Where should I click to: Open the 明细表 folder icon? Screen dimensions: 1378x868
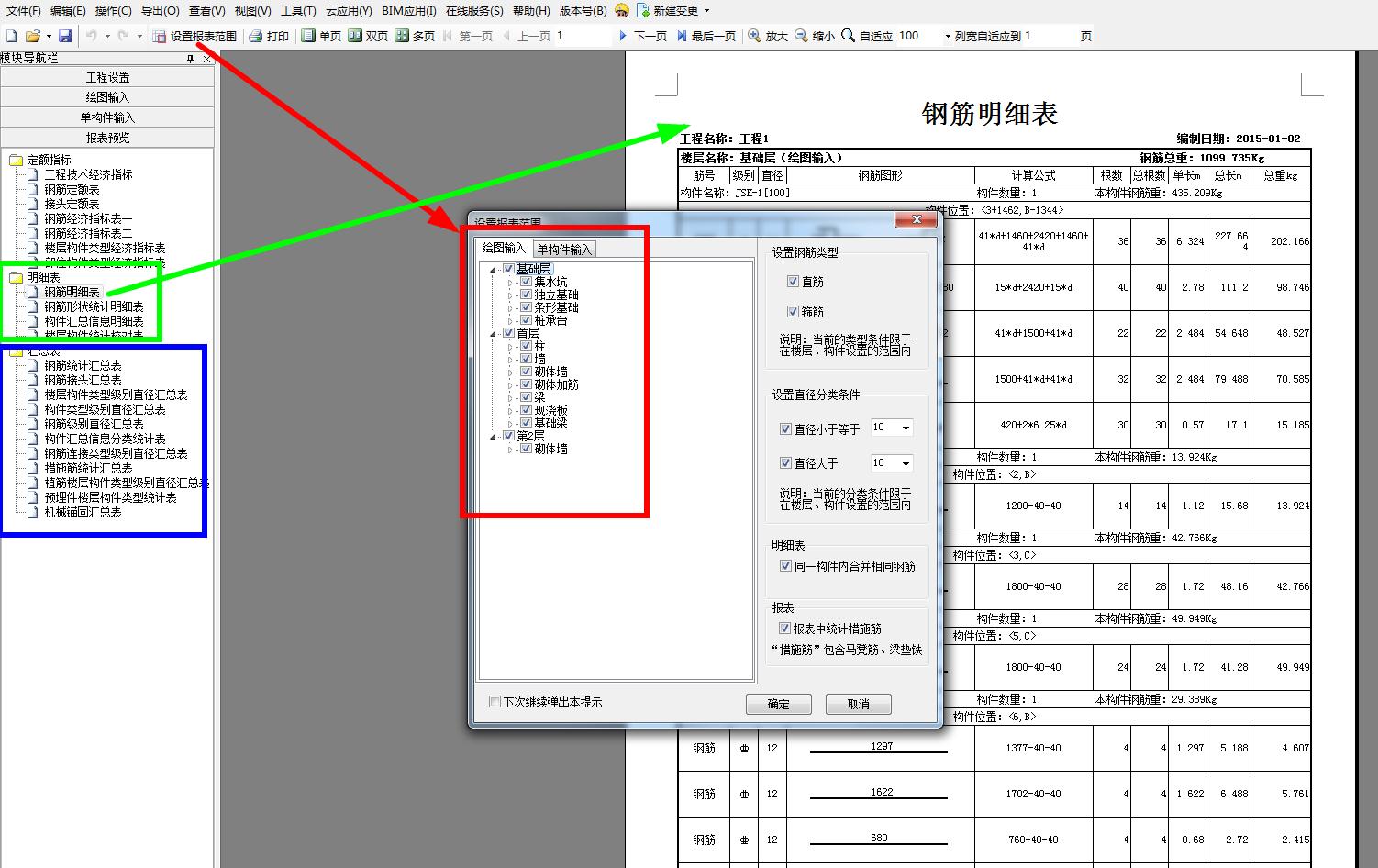point(16,277)
